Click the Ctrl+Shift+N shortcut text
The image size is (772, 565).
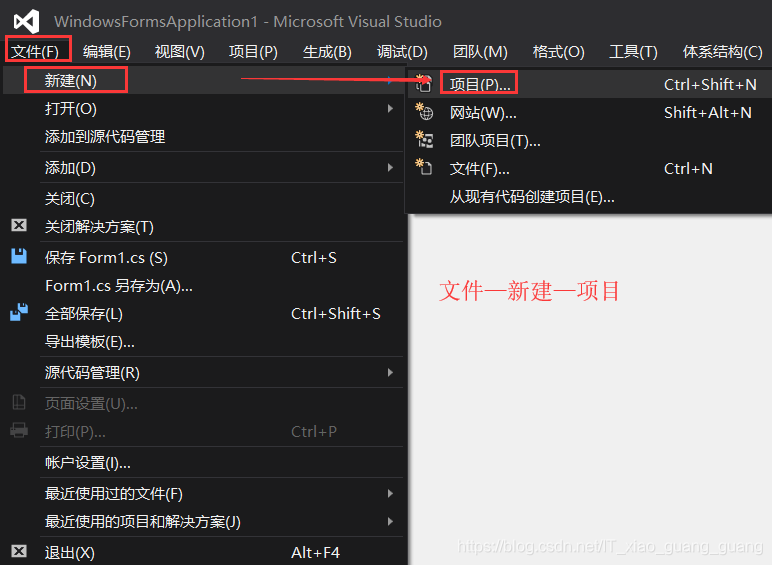710,85
